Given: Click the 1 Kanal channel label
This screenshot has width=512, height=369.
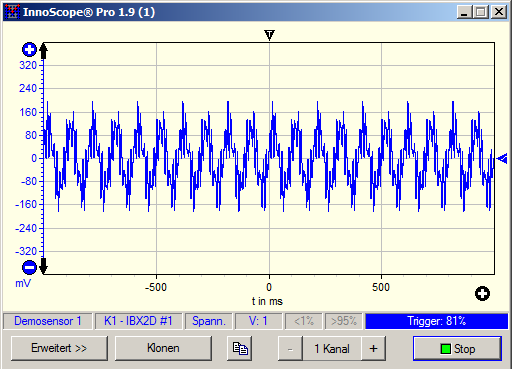Looking at the screenshot, I should [332, 349].
